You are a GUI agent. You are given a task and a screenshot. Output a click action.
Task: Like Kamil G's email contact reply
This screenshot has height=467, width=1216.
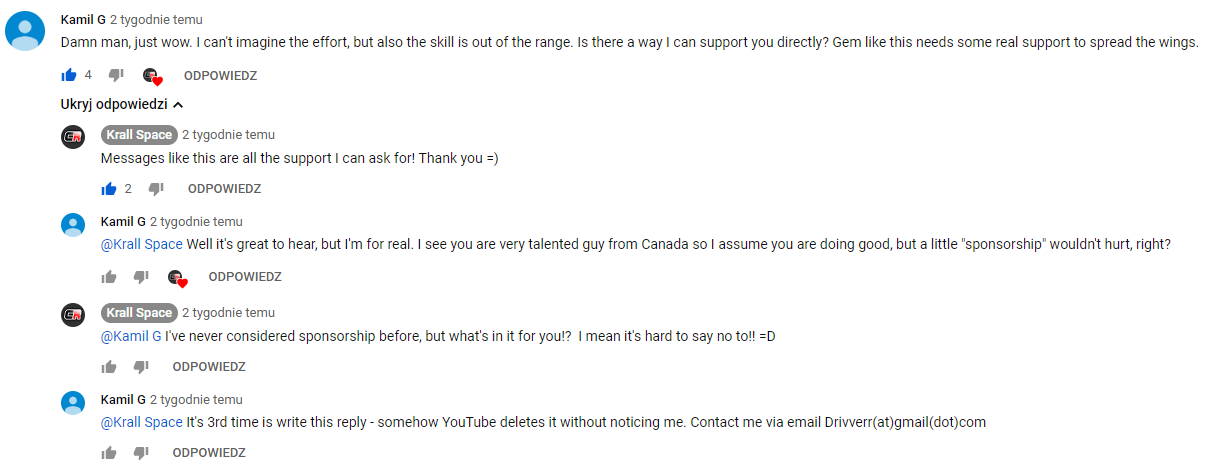tap(109, 453)
